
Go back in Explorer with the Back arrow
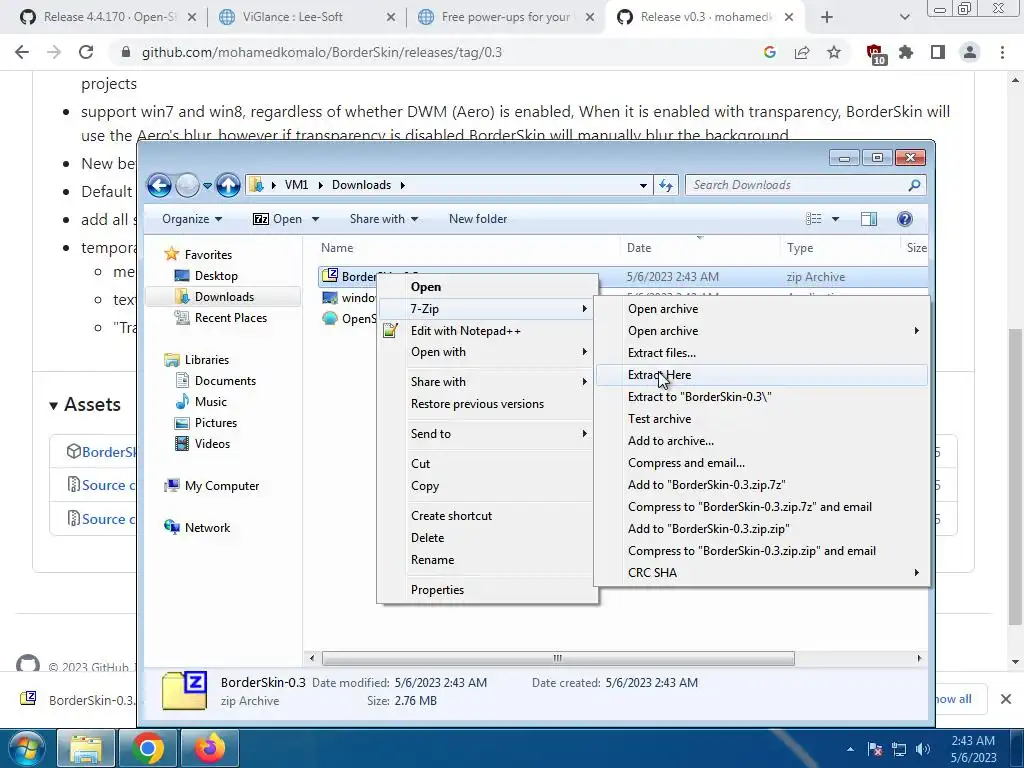point(159,185)
